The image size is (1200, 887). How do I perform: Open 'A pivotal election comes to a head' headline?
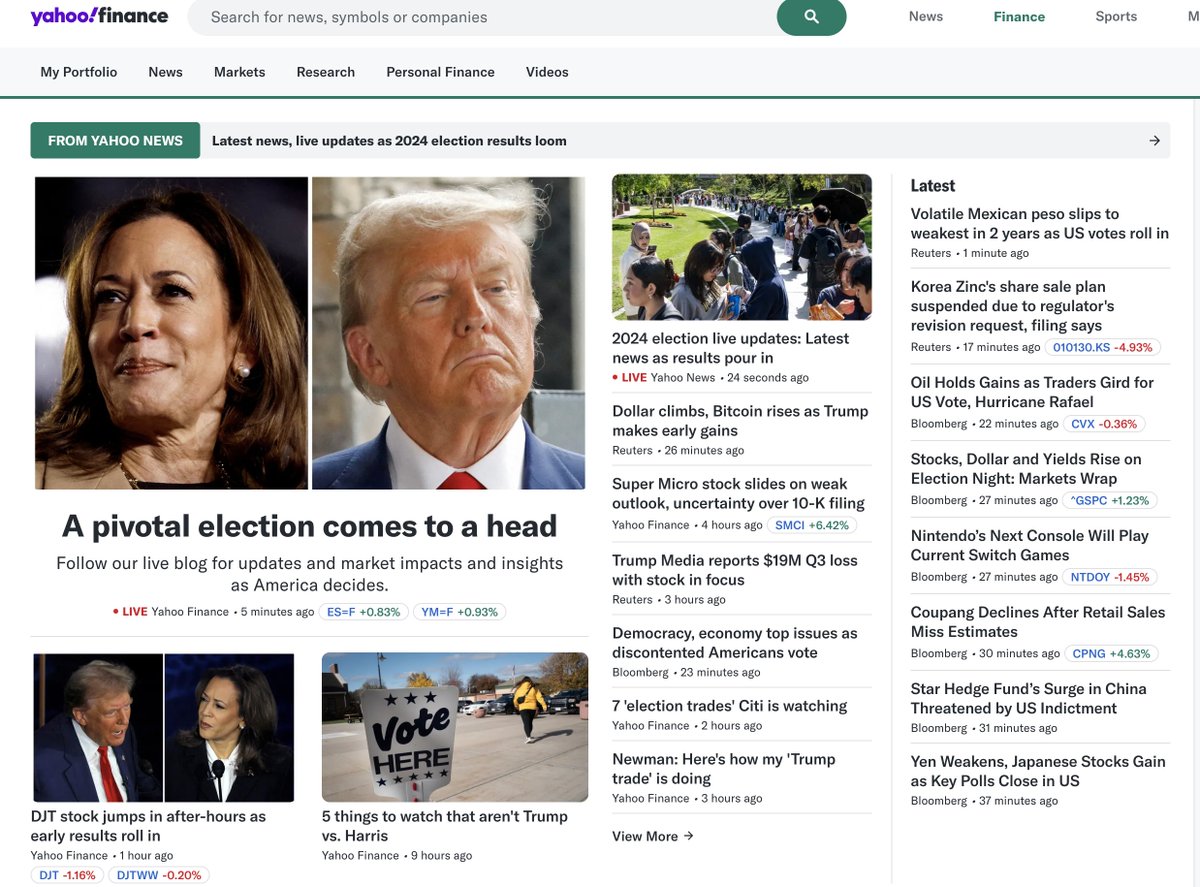[x=309, y=526]
